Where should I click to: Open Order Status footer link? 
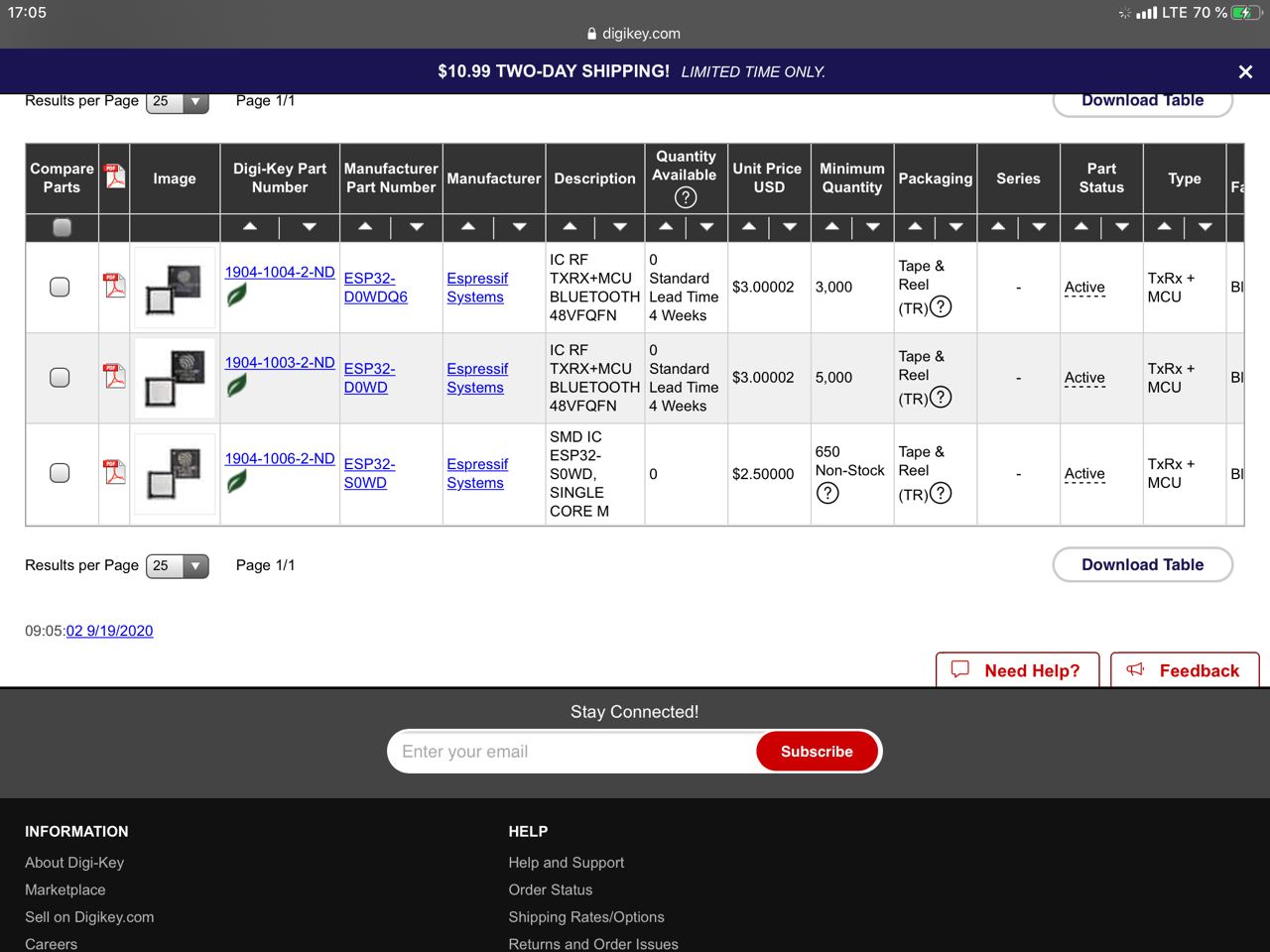[551, 890]
